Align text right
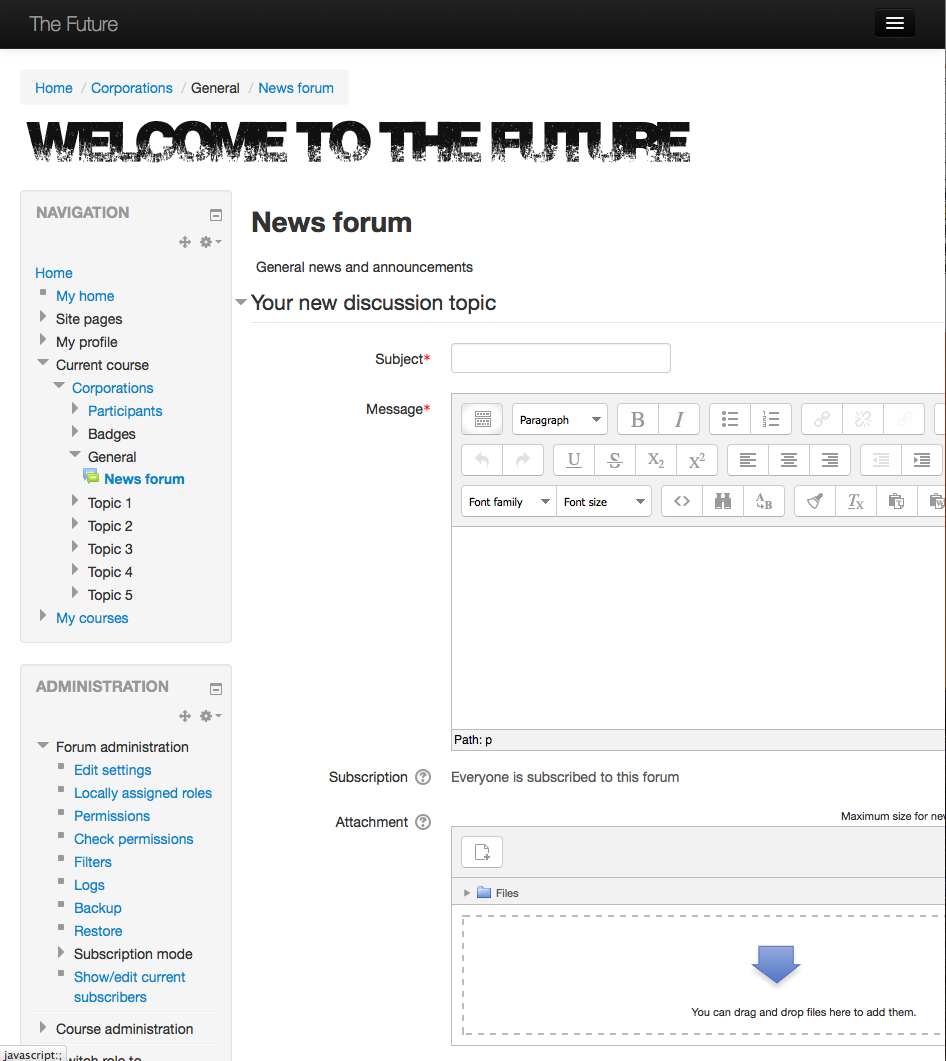The height and width of the screenshot is (1061, 946). 830,461
